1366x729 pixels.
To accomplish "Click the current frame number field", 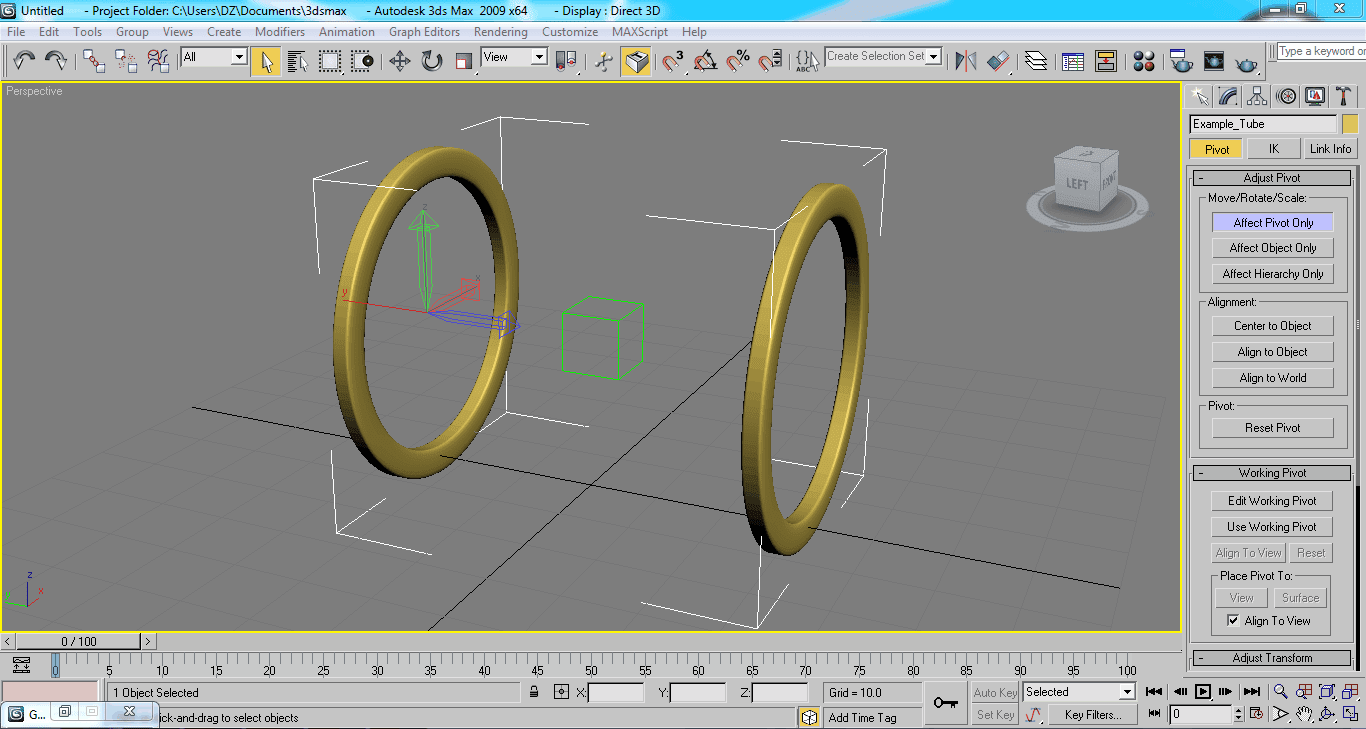I will (1202, 715).
